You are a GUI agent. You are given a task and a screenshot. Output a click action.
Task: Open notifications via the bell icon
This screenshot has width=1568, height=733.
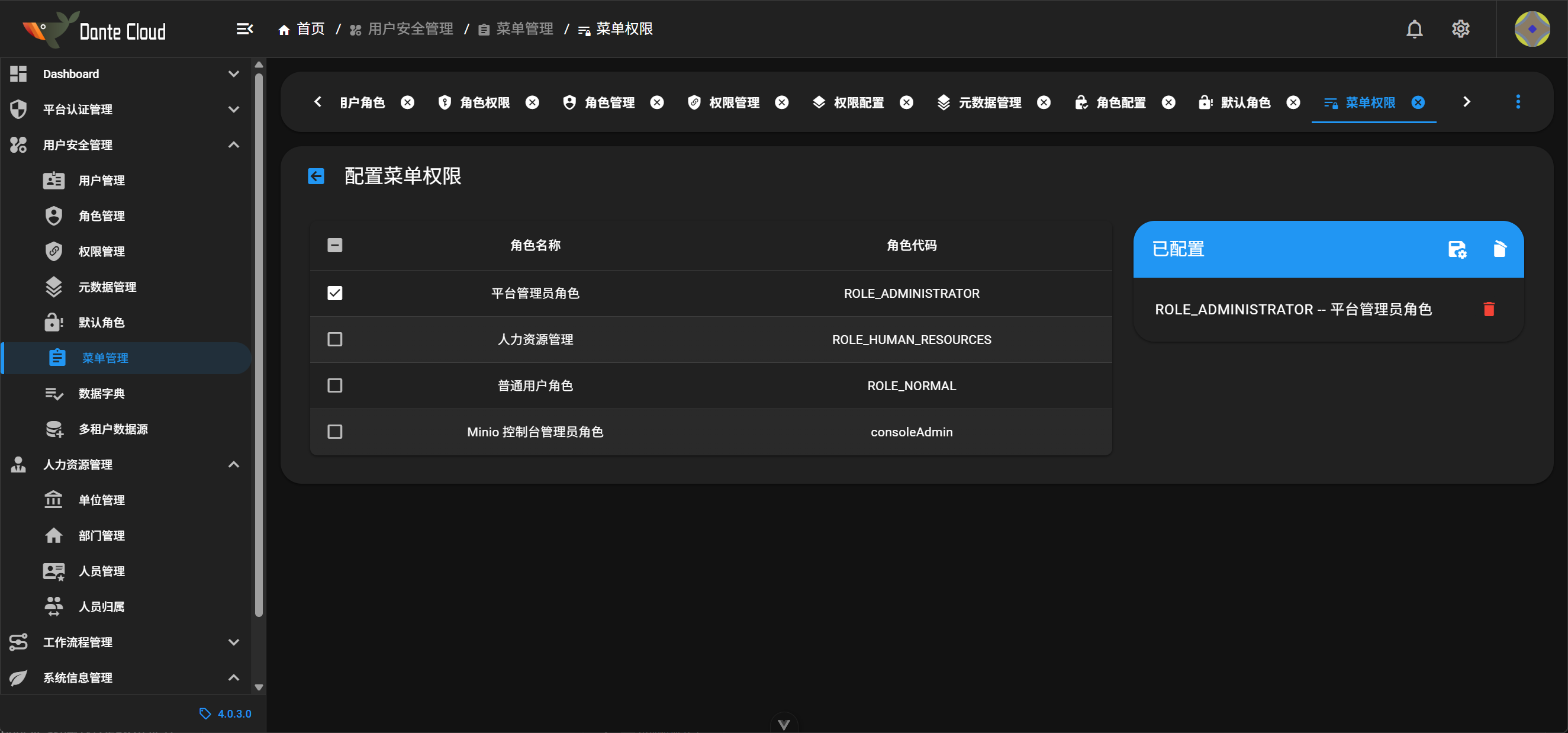(1415, 28)
